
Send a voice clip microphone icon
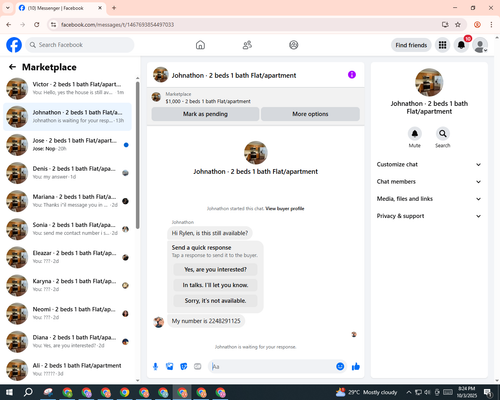155,367
